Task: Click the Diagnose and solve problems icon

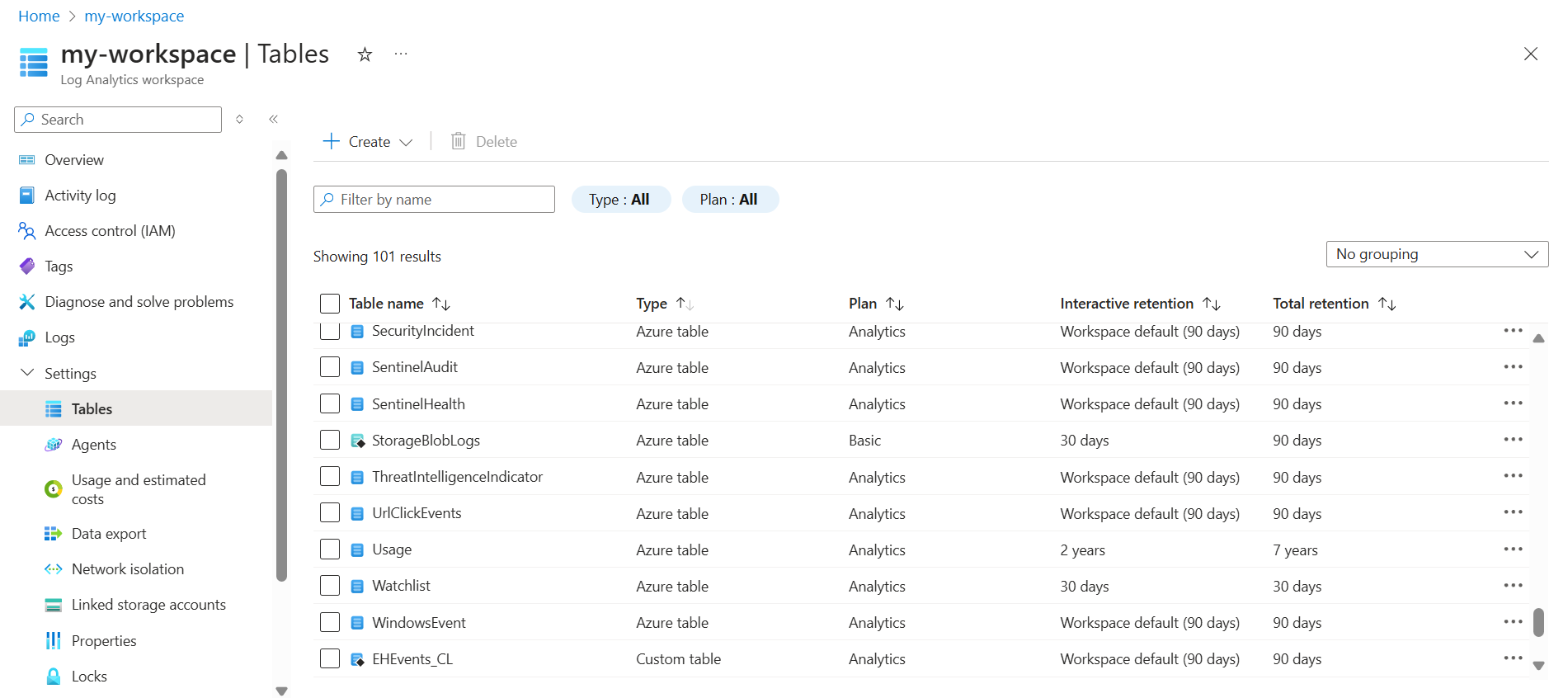Action: click(27, 302)
